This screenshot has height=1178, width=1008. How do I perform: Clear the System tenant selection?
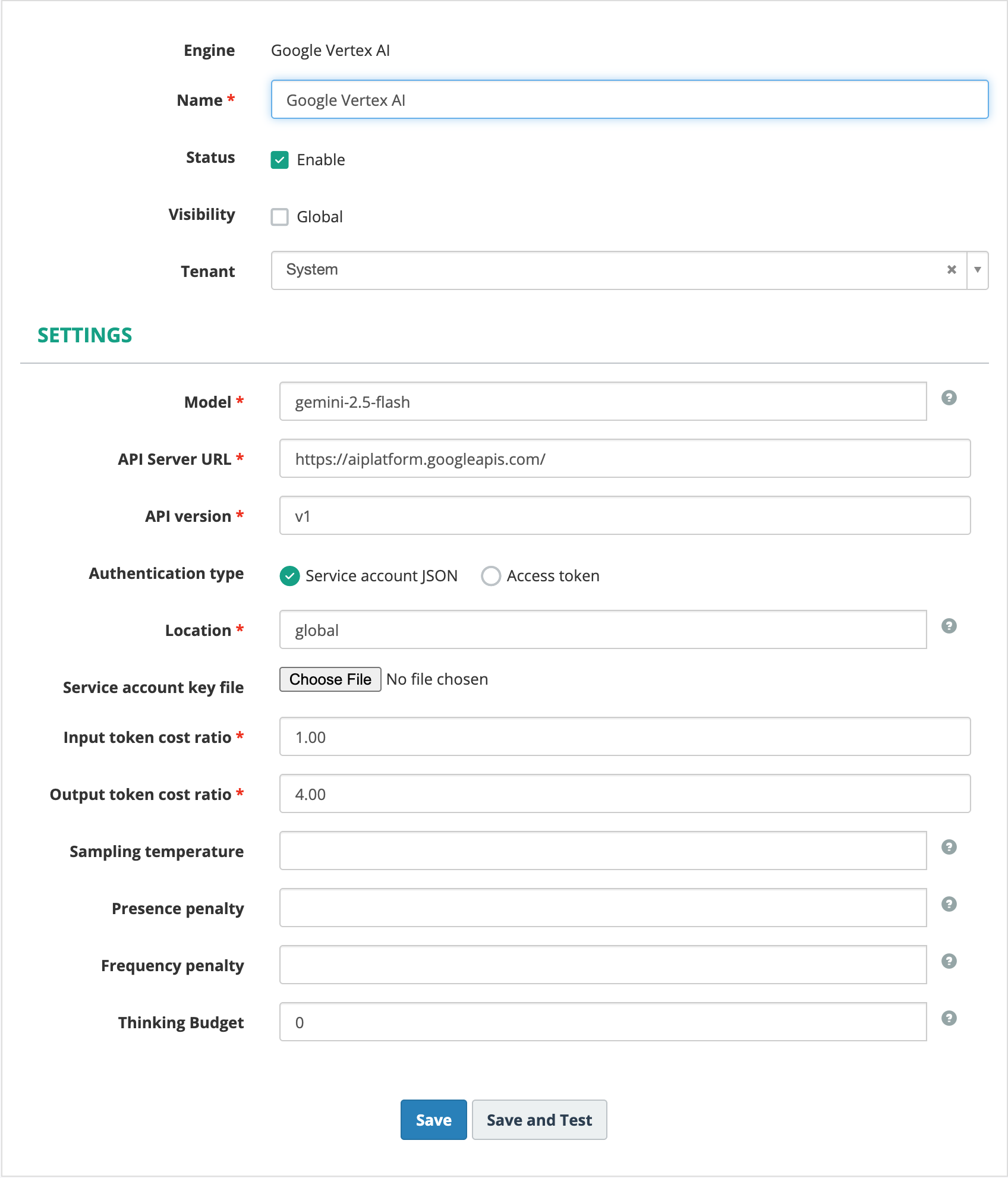pos(952,270)
